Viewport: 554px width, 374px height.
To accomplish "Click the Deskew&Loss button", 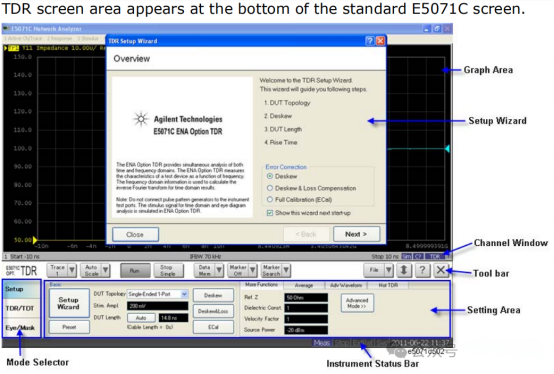I will click(213, 311).
